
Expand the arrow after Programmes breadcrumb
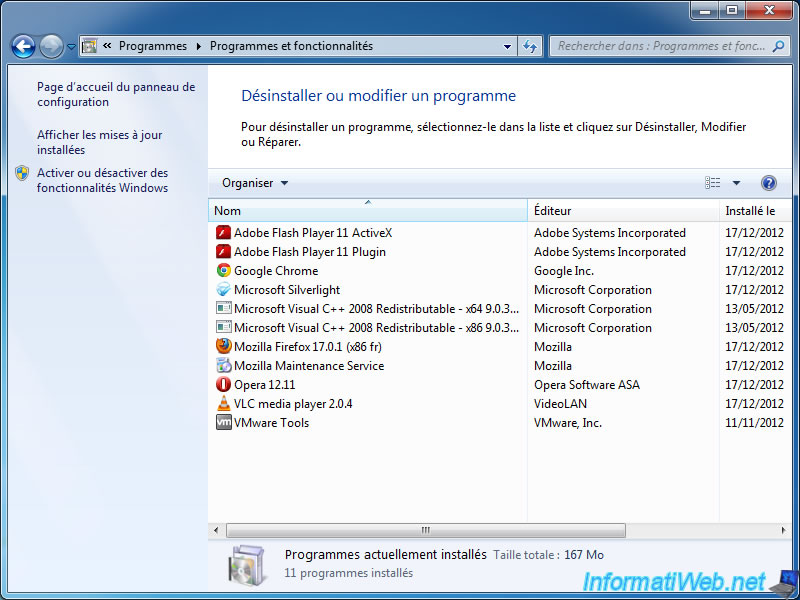(x=198, y=46)
